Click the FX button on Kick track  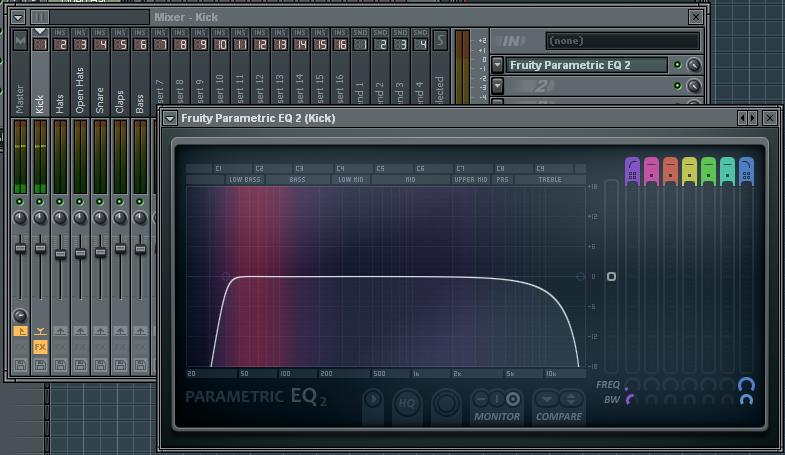click(x=40, y=347)
